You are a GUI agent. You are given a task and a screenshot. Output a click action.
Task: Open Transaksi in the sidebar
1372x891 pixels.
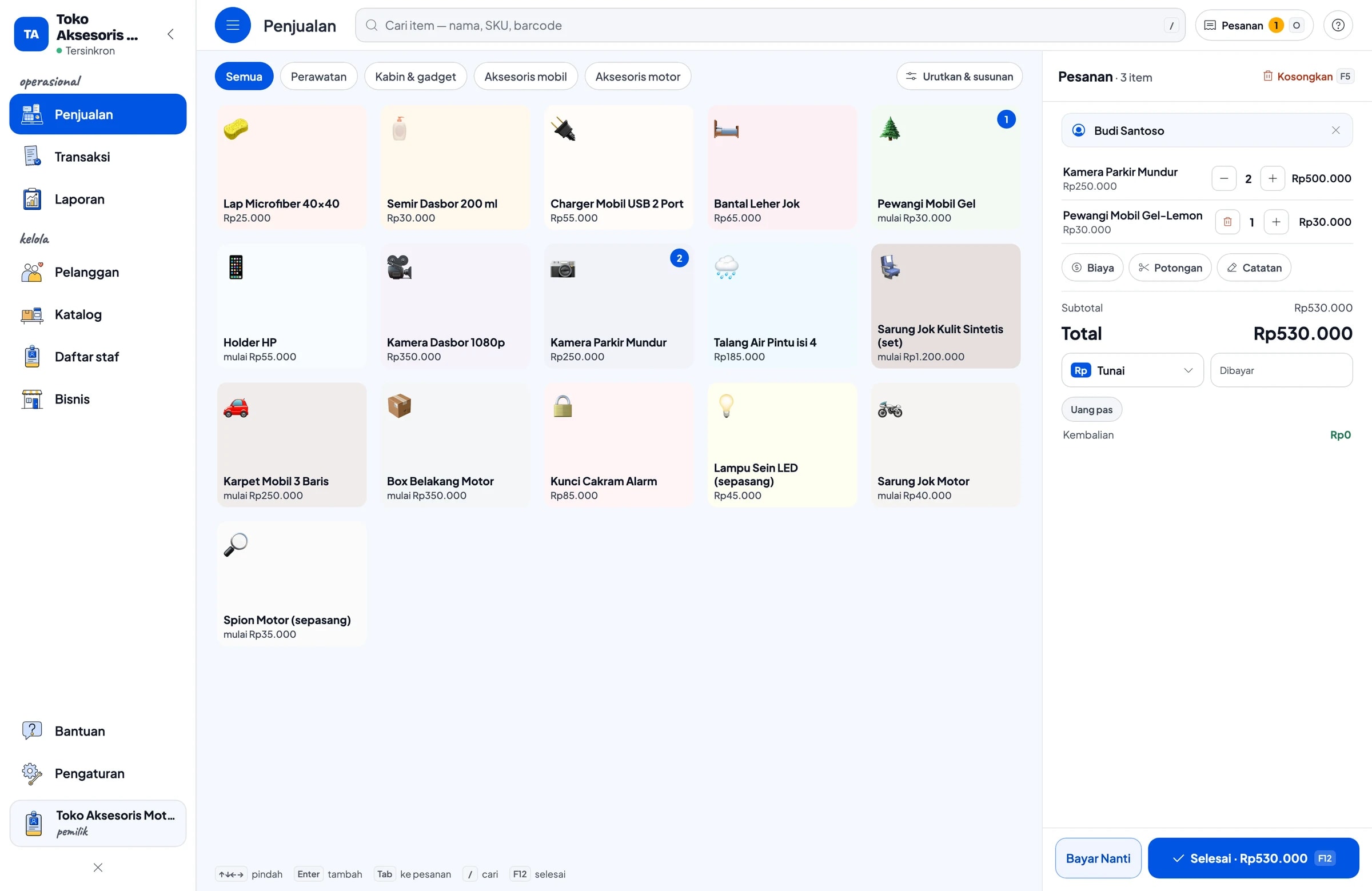pos(98,157)
